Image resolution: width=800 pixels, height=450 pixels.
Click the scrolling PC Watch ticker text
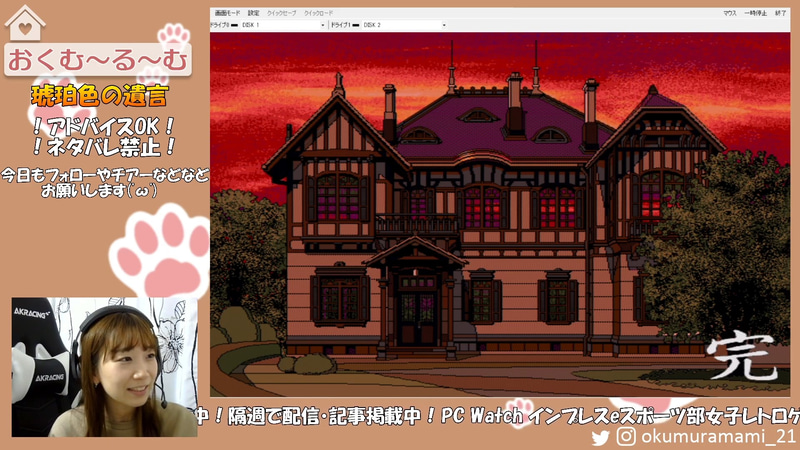pos(497,416)
